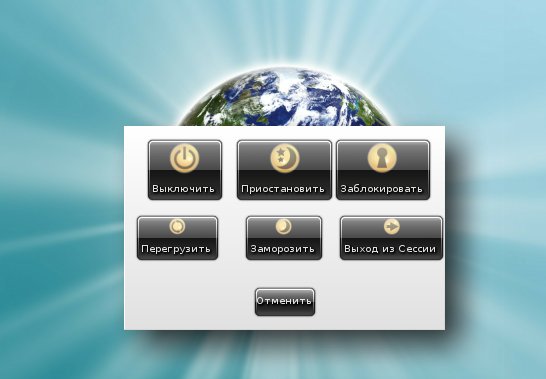Select the Приостановить label
The width and height of the screenshot is (546, 379).
pyautogui.click(x=283, y=189)
